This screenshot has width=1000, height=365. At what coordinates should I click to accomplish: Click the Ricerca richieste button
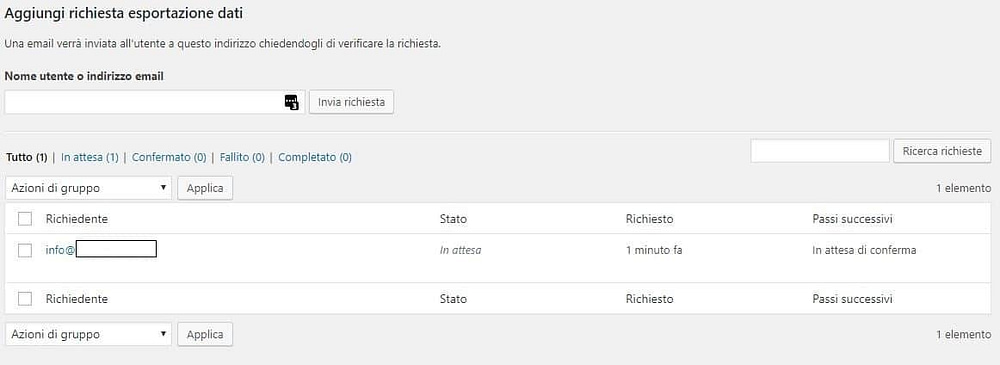pos(942,151)
